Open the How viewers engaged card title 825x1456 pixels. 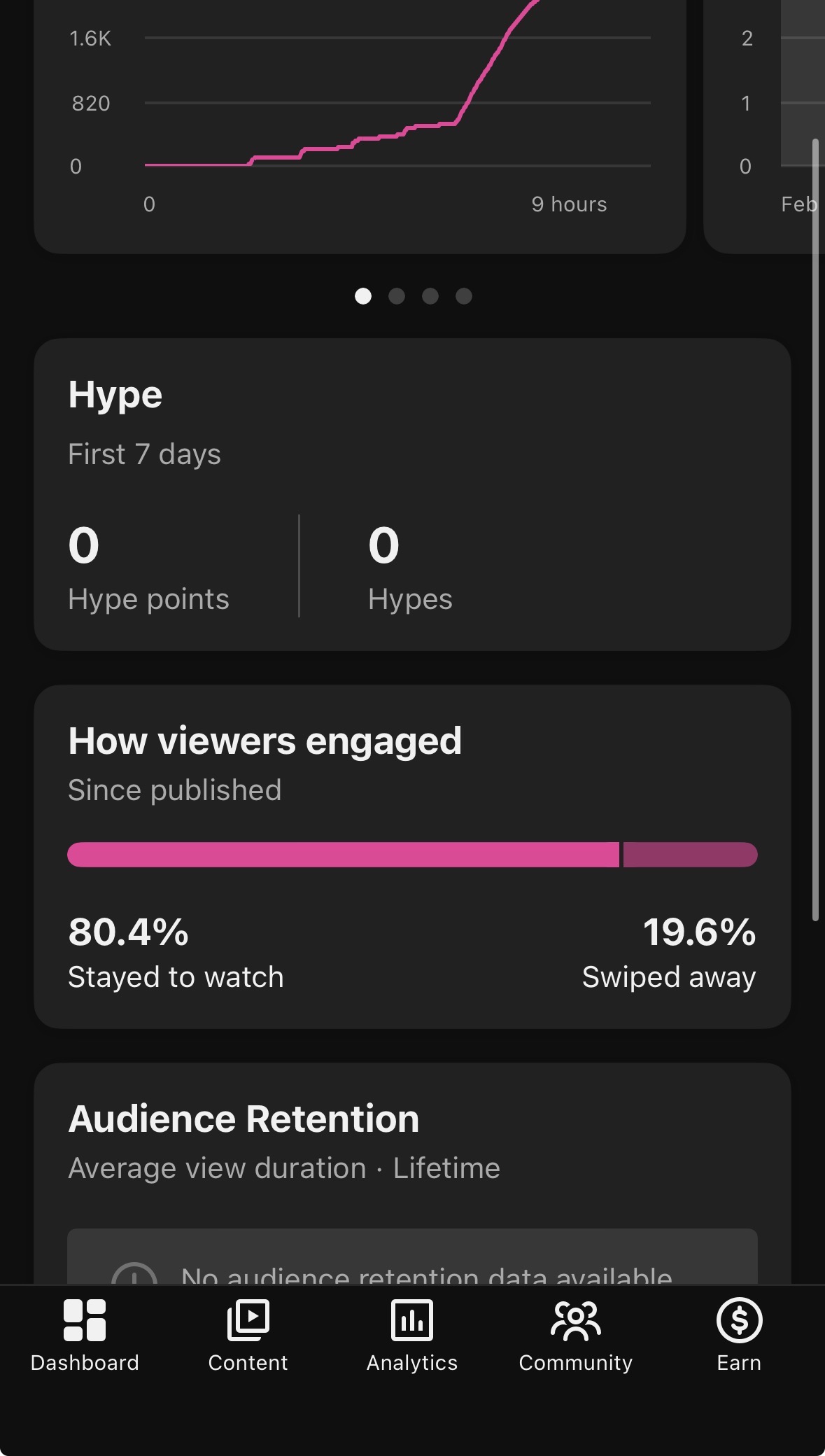(265, 741)
